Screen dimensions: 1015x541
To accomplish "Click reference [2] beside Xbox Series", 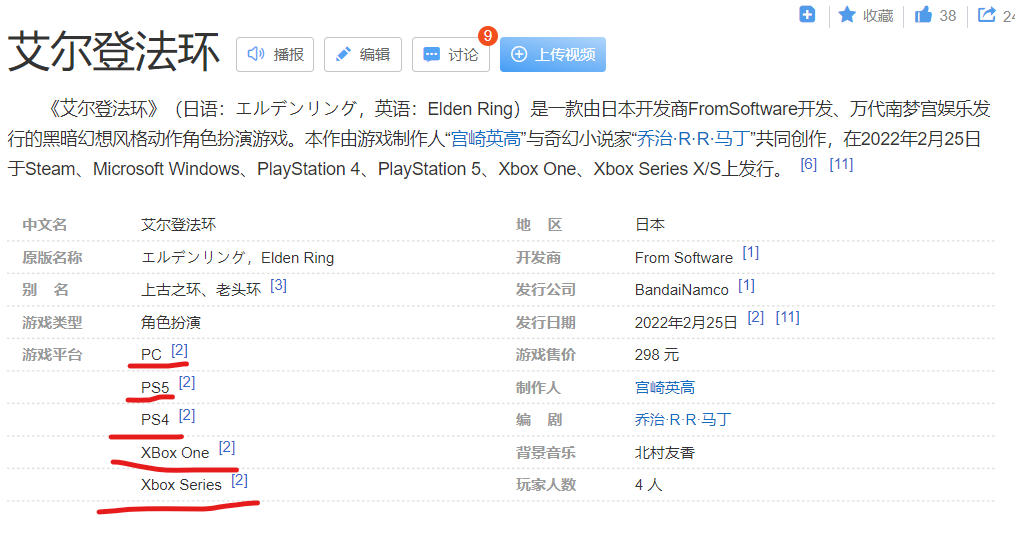I will tap(239, 480).
